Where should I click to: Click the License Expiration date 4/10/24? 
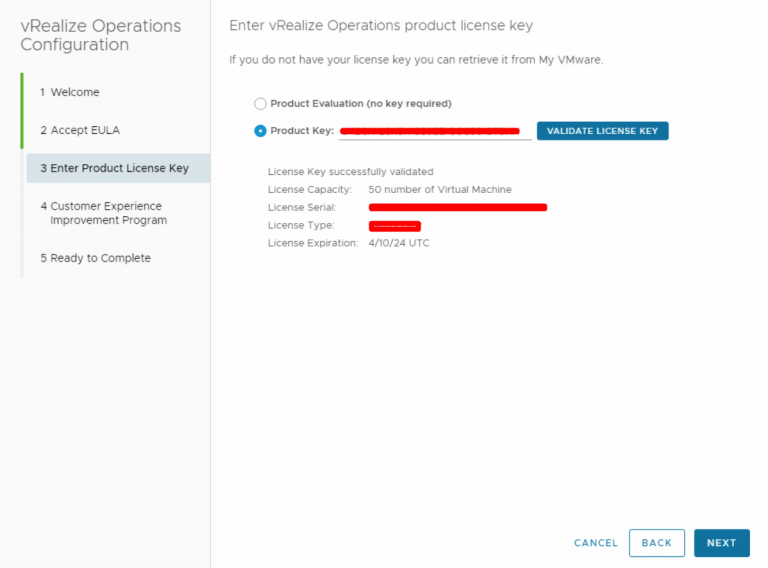click(398, 243)
